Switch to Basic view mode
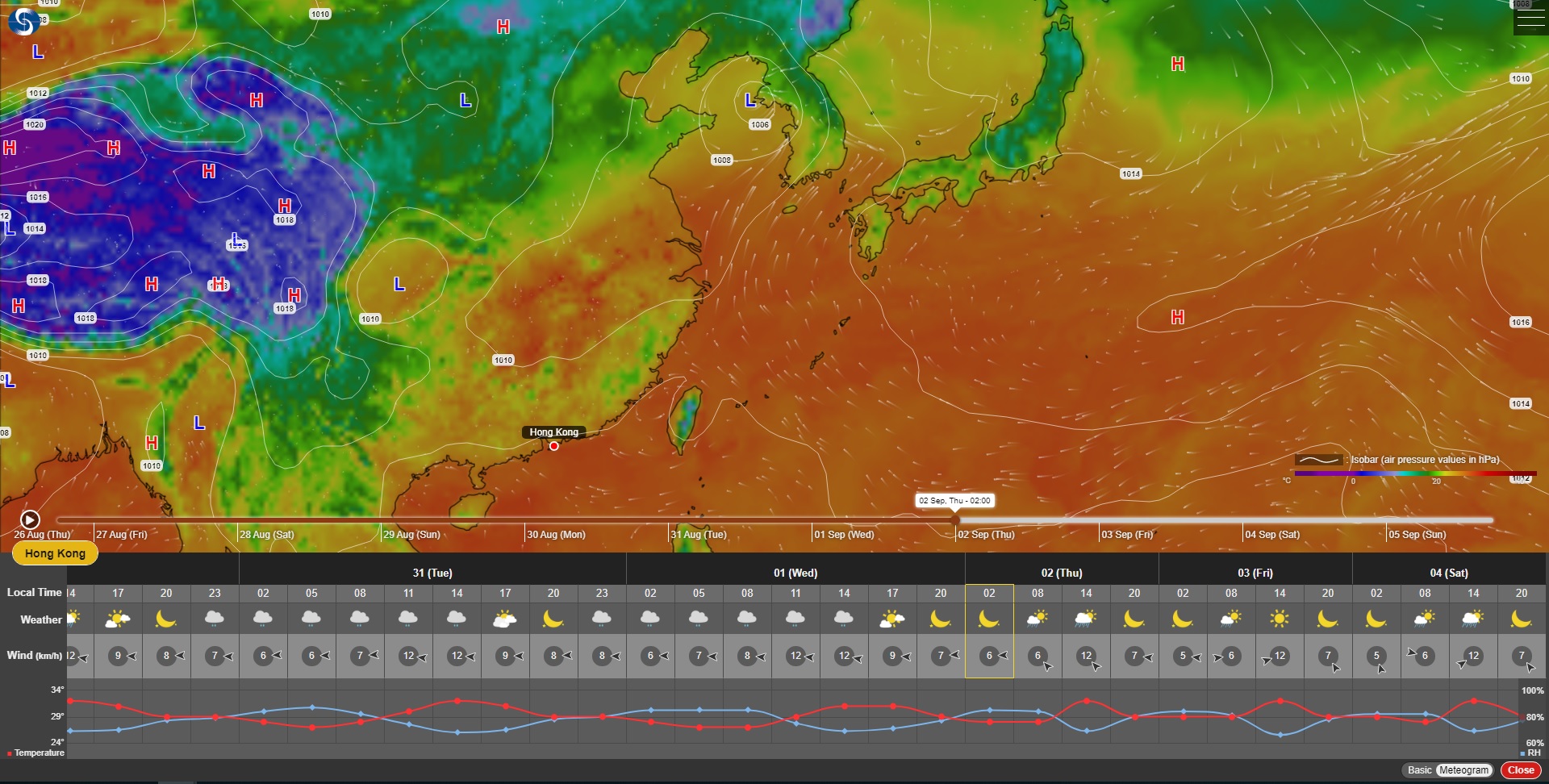The height and width of the screenshot is (784, 1549). pyautogui.click(x=1419, y=770)
